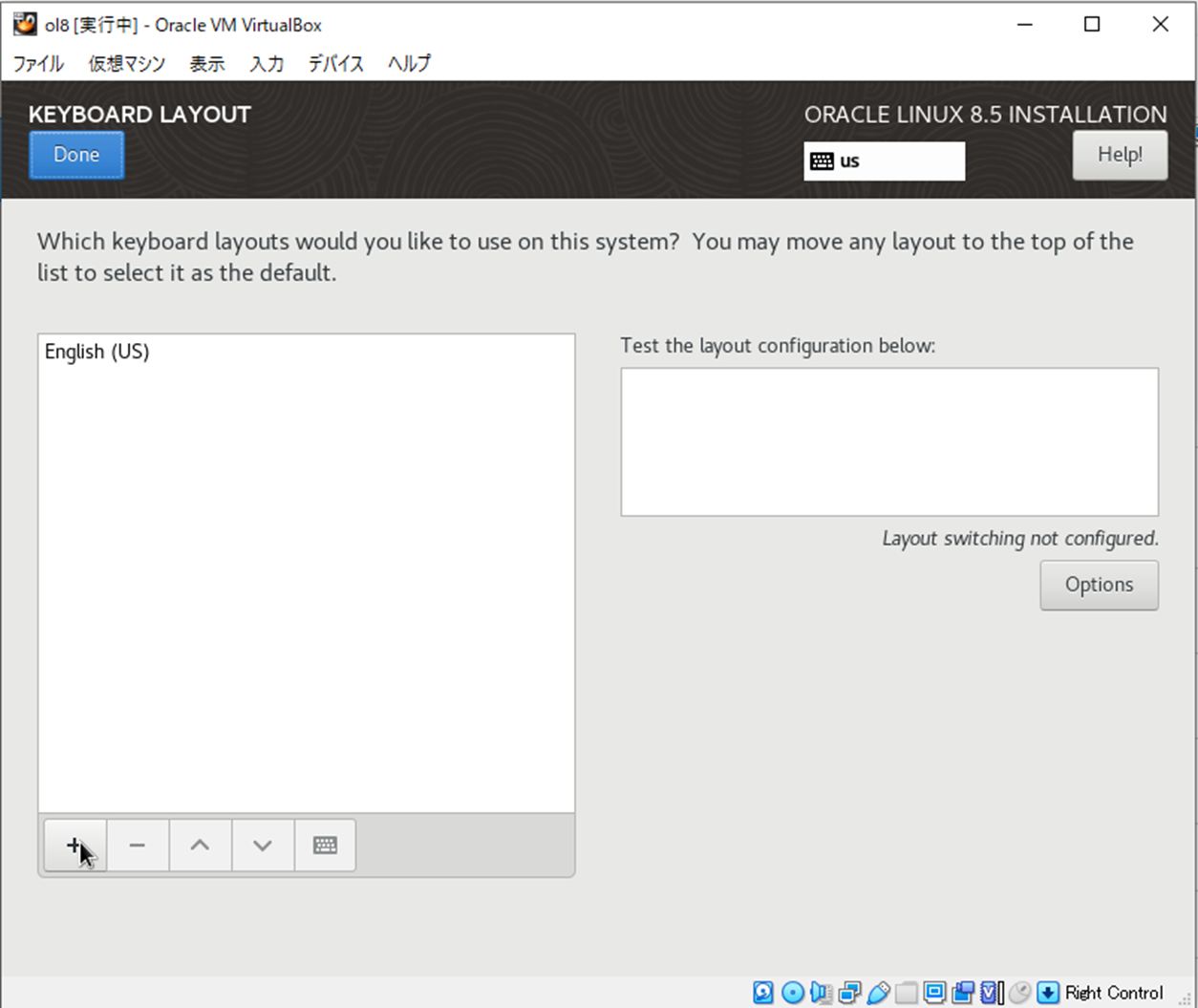Screen dimensions: 1198x1008
Task: Click the display status icon
Action: (x=934, y=993)
